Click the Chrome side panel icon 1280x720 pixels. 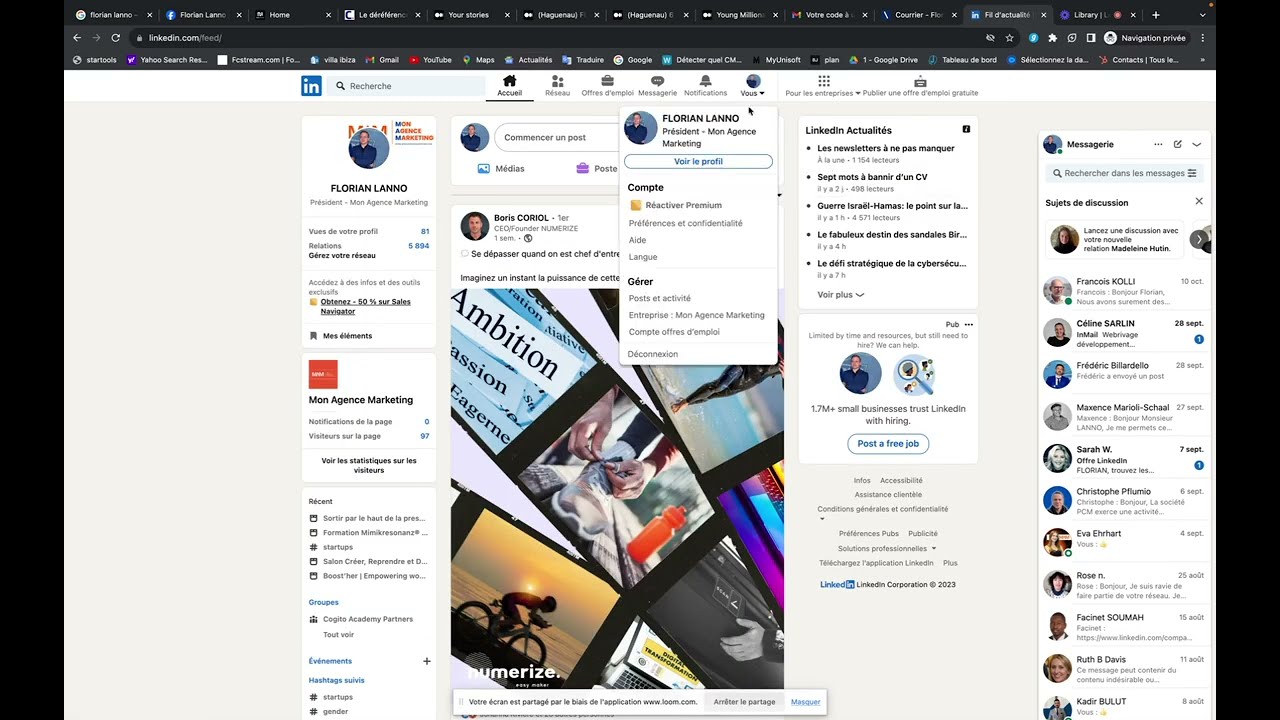coord(1090,37)
